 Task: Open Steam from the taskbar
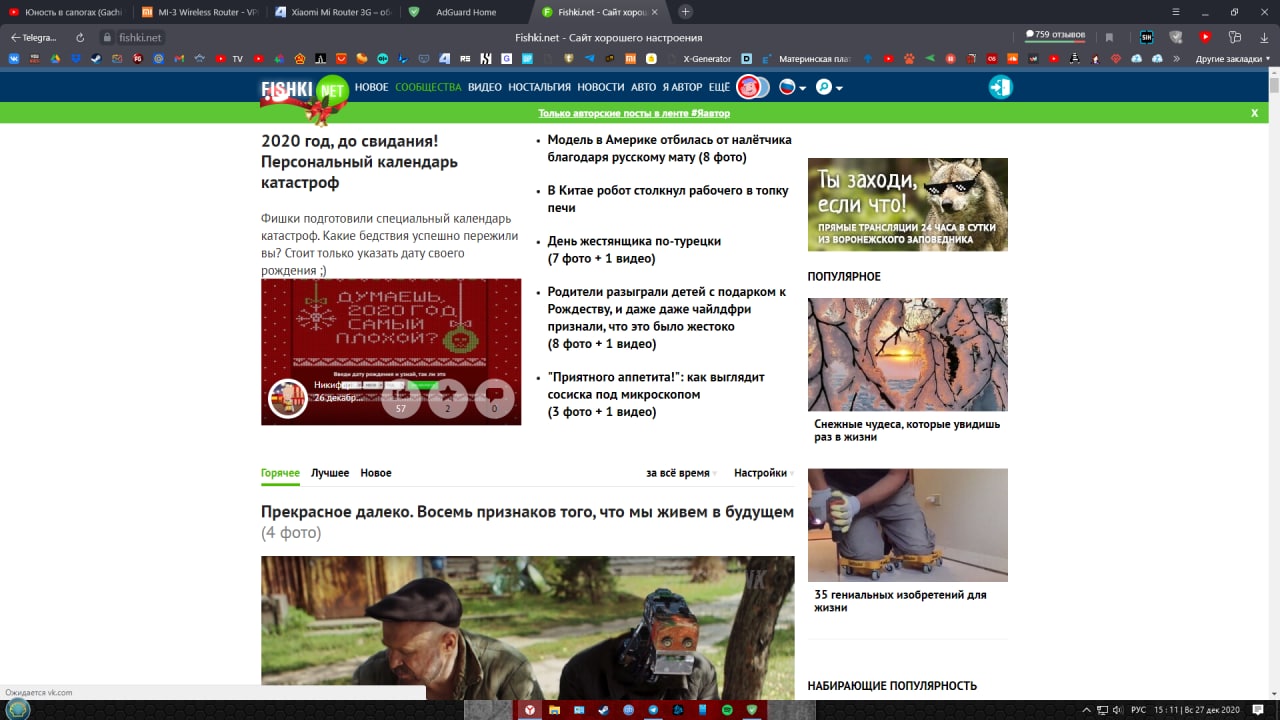[x=603, y=709]
